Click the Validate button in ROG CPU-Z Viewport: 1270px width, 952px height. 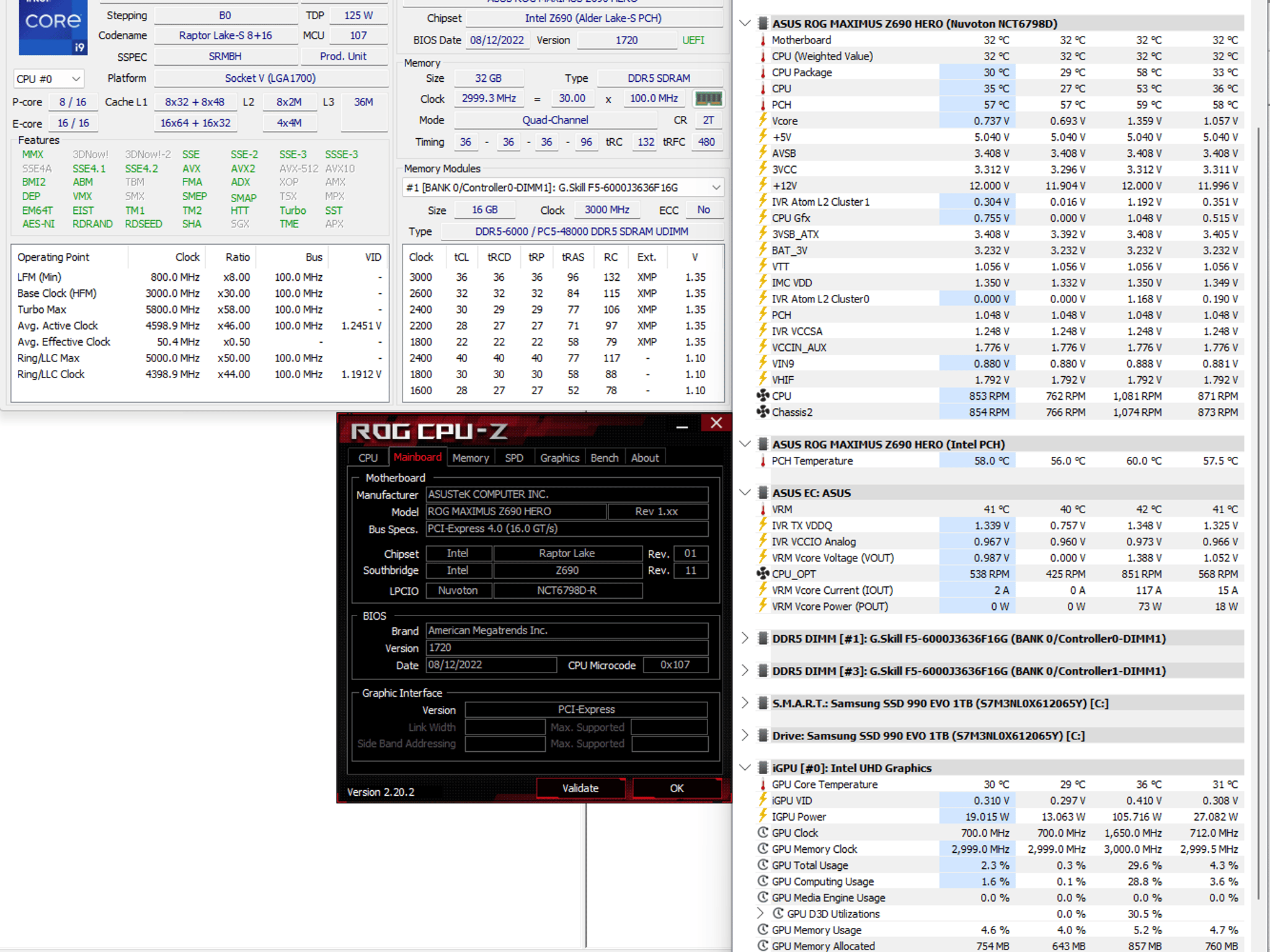coord(580,788)
